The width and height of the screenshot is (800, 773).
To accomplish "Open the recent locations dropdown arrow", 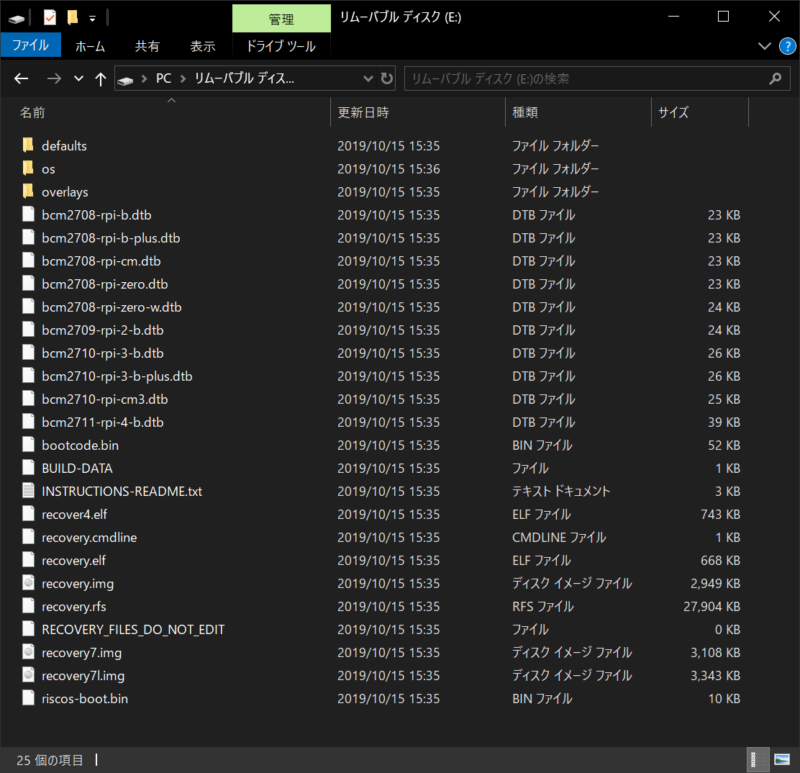I will tap(78, 78).
